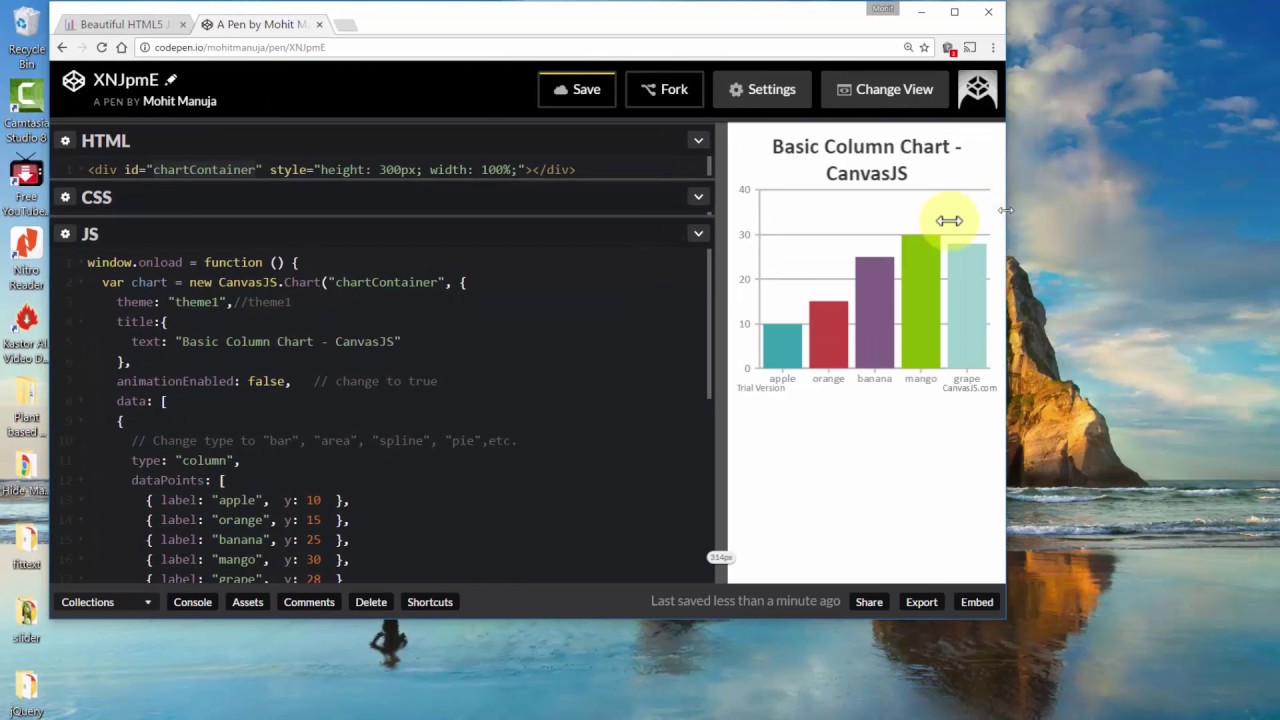Image resolution: width=1280 pixels, height=720 pixels.
Task: Click the grape bar in chart
Action: click(x=966, y=306)
